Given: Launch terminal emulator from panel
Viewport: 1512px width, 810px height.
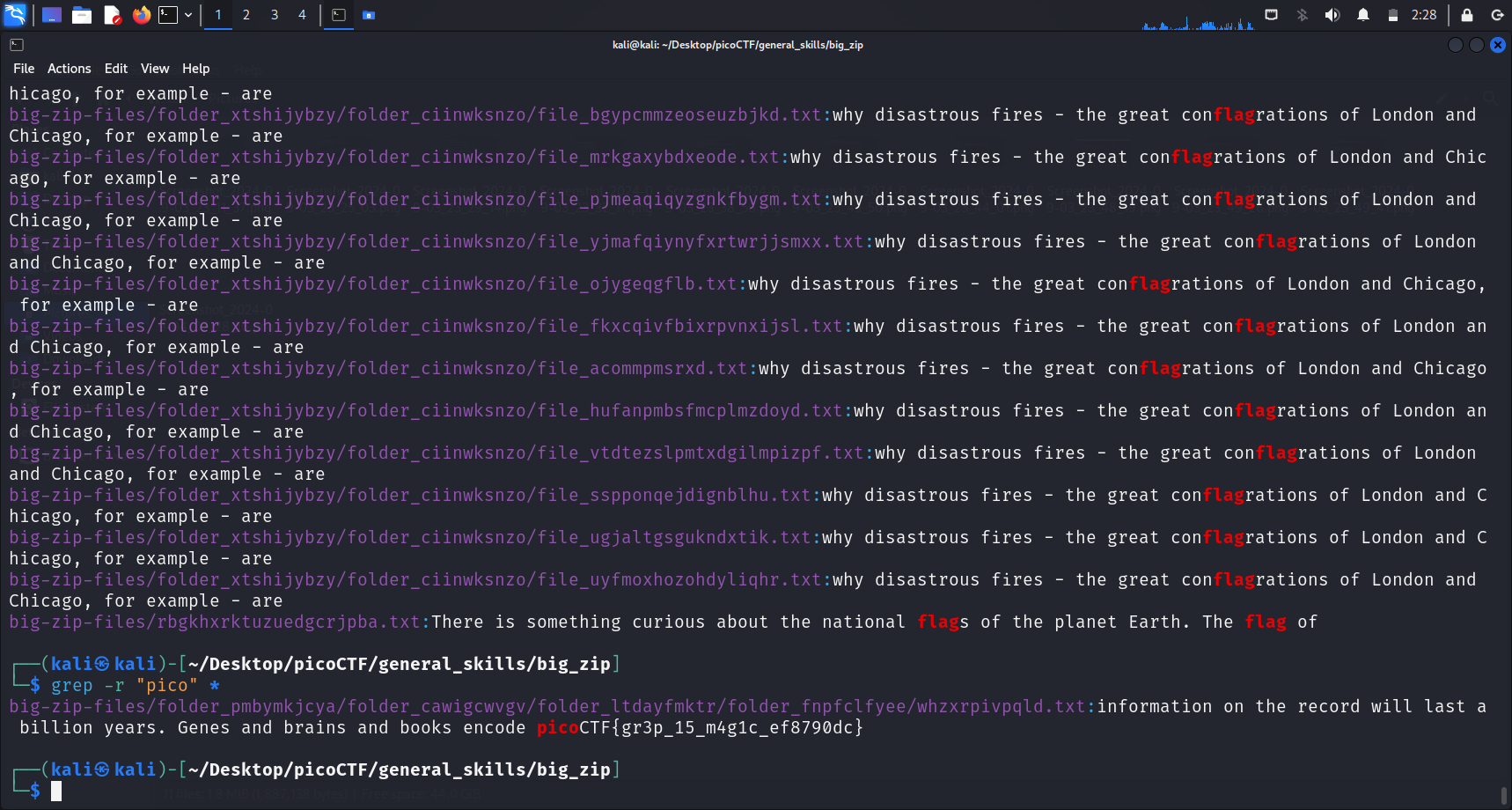Looking at the screenshot, I should (x=168, y=15).
